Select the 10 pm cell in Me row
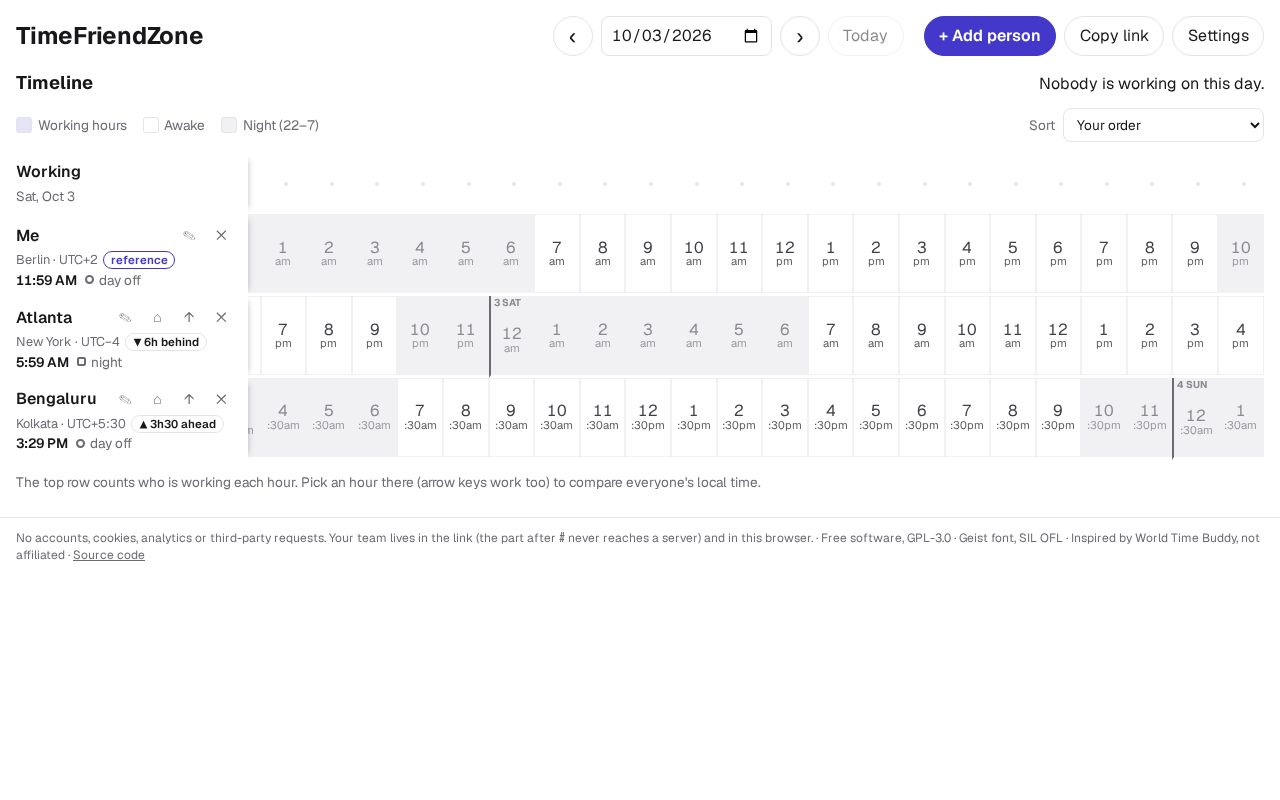The width and height of the screenshot is (1280, 800). pyautogui.click(x=1241, y=253)
